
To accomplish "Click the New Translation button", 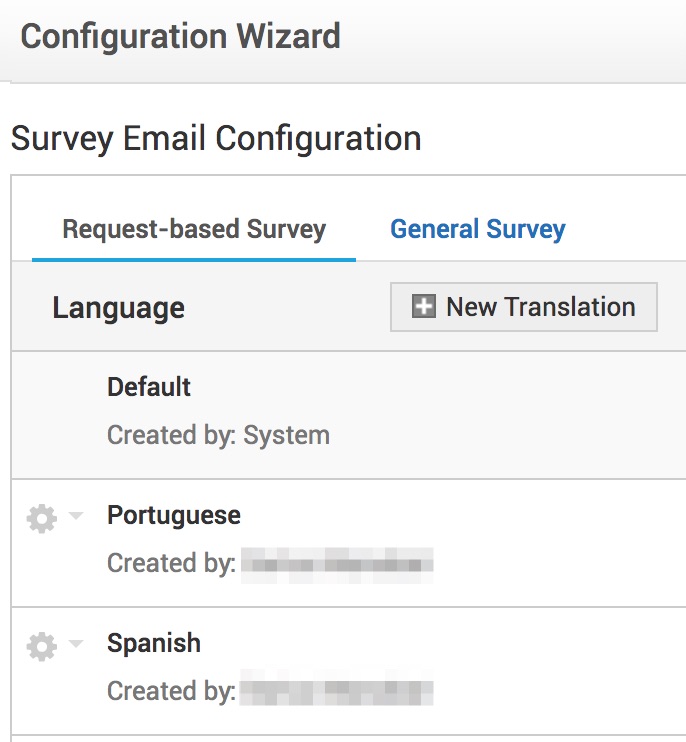I will pos(524,307).
